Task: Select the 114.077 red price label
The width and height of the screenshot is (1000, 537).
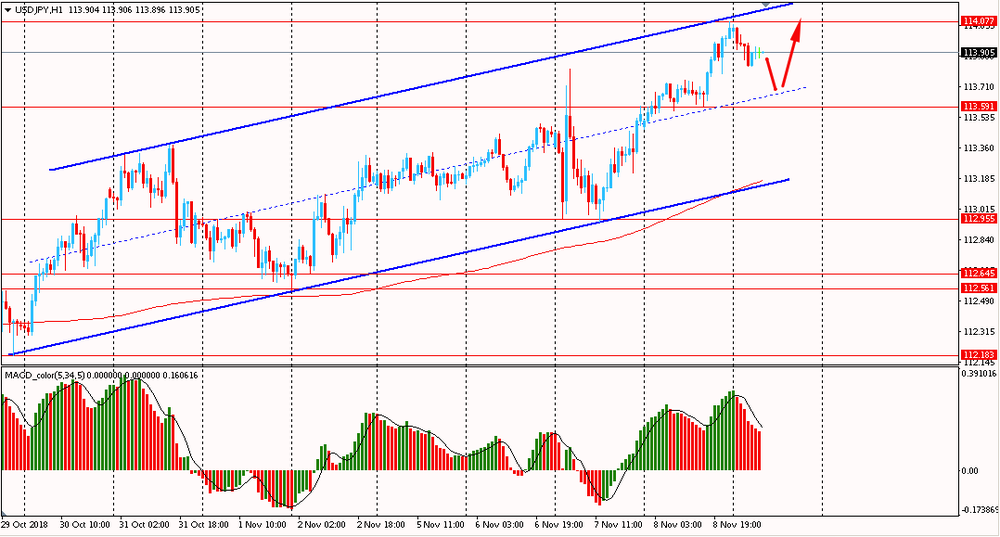Action: tap(977, 21)
